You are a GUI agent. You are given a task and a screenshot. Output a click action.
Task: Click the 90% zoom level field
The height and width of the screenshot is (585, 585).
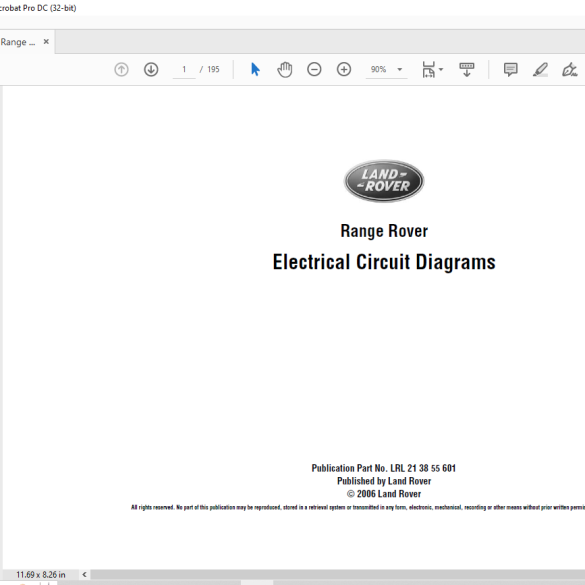378,69
